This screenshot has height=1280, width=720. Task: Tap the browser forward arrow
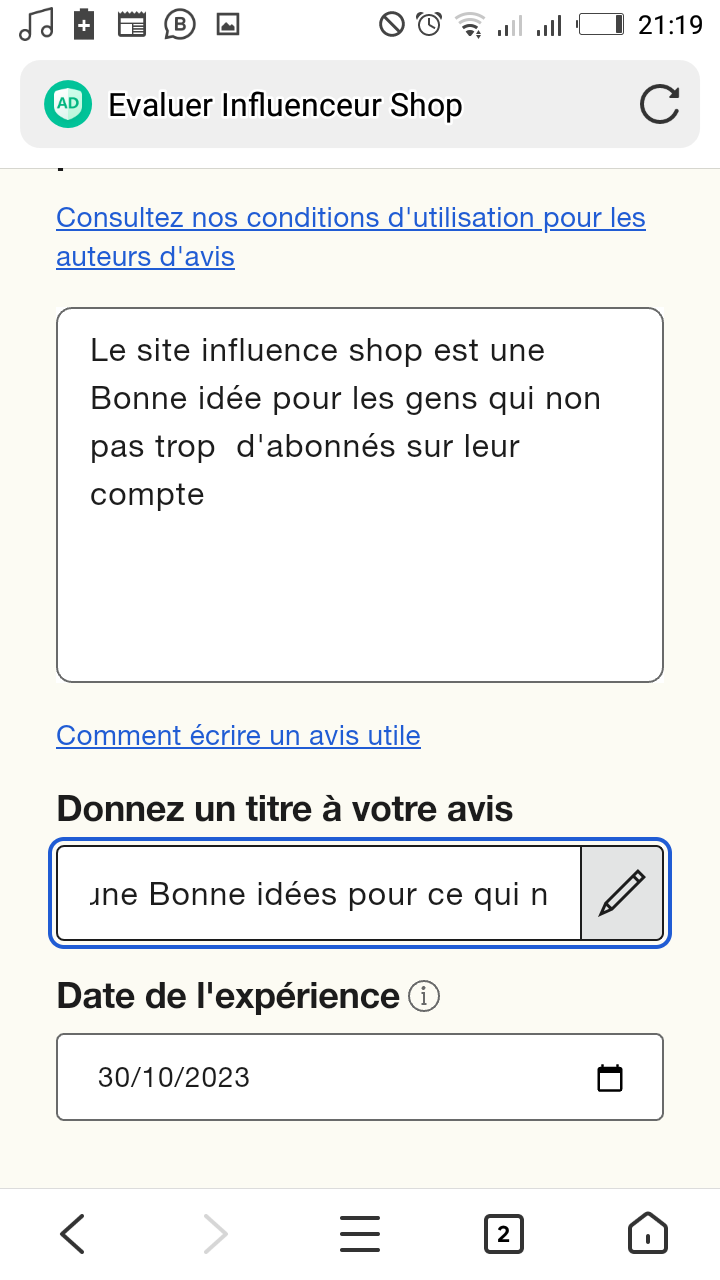[216, 1233]
